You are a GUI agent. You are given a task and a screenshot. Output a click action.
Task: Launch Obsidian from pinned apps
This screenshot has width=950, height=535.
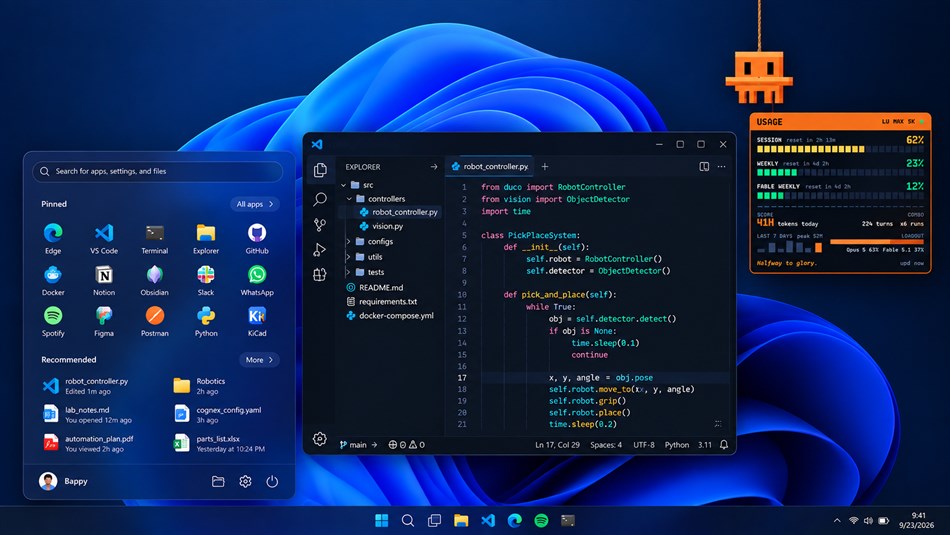[154, 280]
